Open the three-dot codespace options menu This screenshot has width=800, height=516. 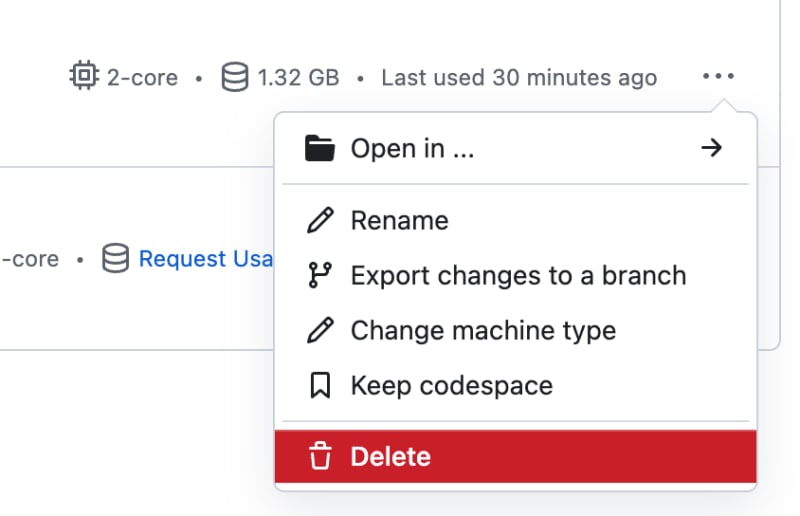tap(718, 77)
